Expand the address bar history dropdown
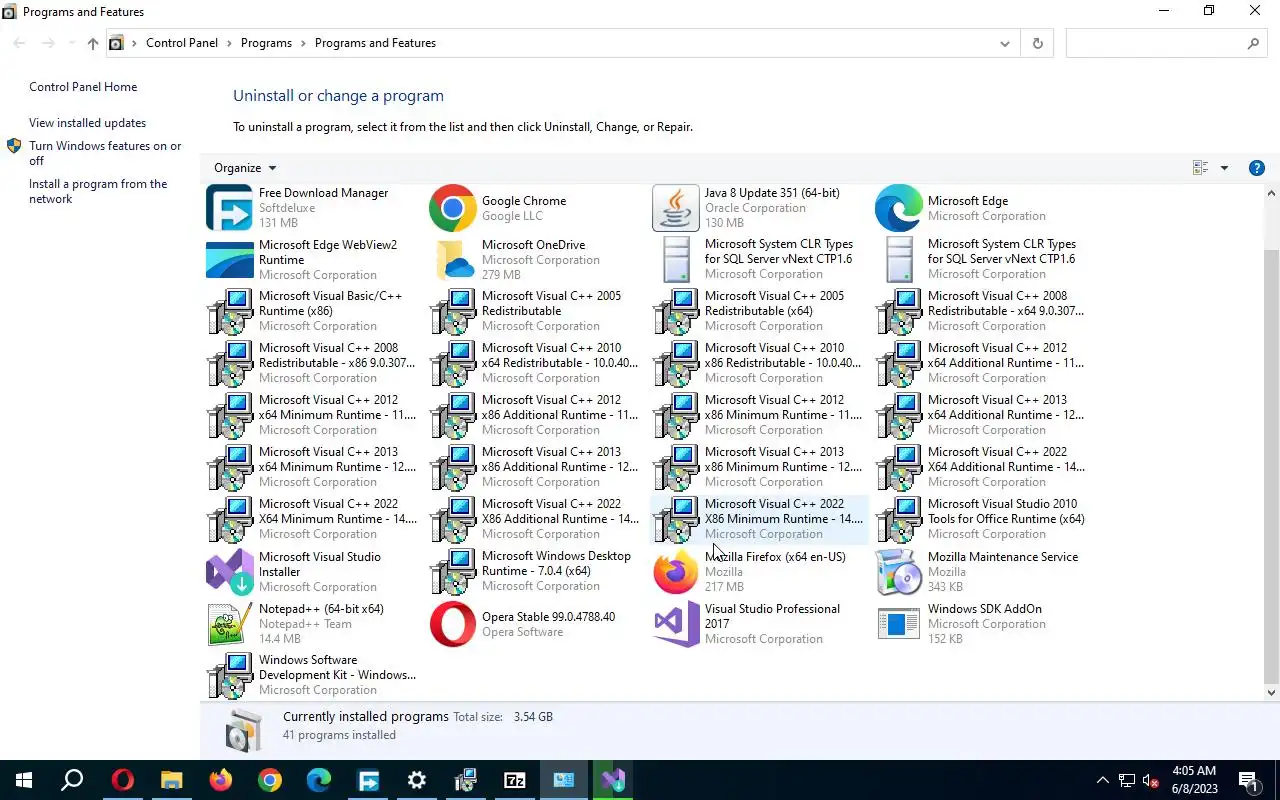Screen dimensions: 1280x800 click(1005, 43)
